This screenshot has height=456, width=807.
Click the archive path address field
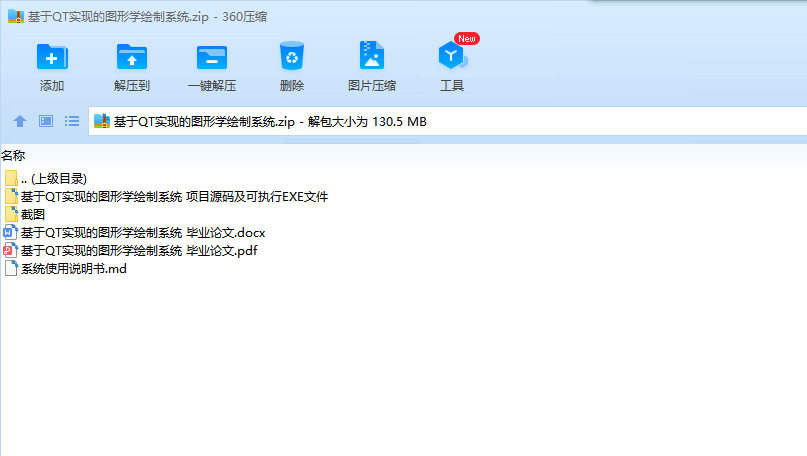[447, 121]
